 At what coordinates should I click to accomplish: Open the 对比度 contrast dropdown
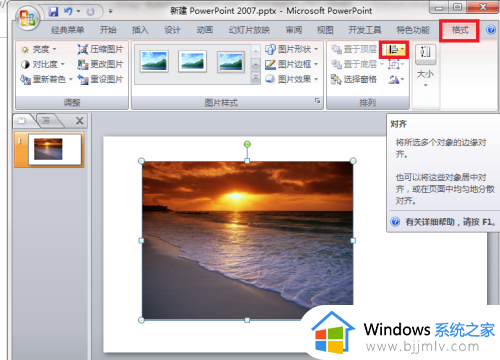coord(43,64)
